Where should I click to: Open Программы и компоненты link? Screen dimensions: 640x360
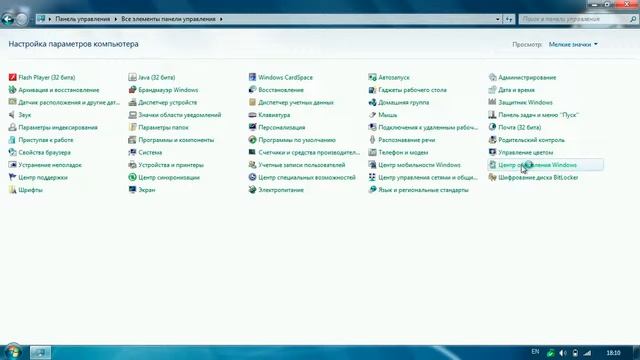(x=176, y=140)
